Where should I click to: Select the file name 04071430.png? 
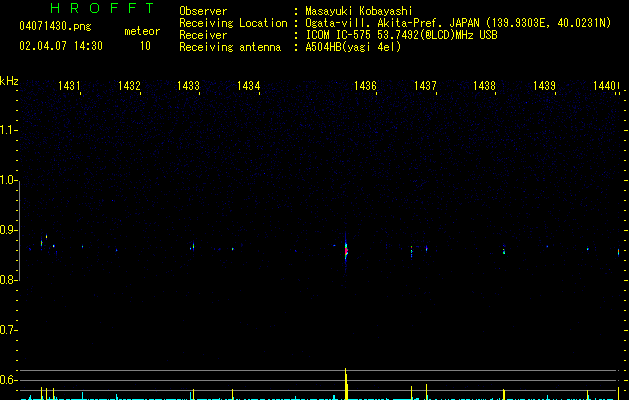point(55,26)
